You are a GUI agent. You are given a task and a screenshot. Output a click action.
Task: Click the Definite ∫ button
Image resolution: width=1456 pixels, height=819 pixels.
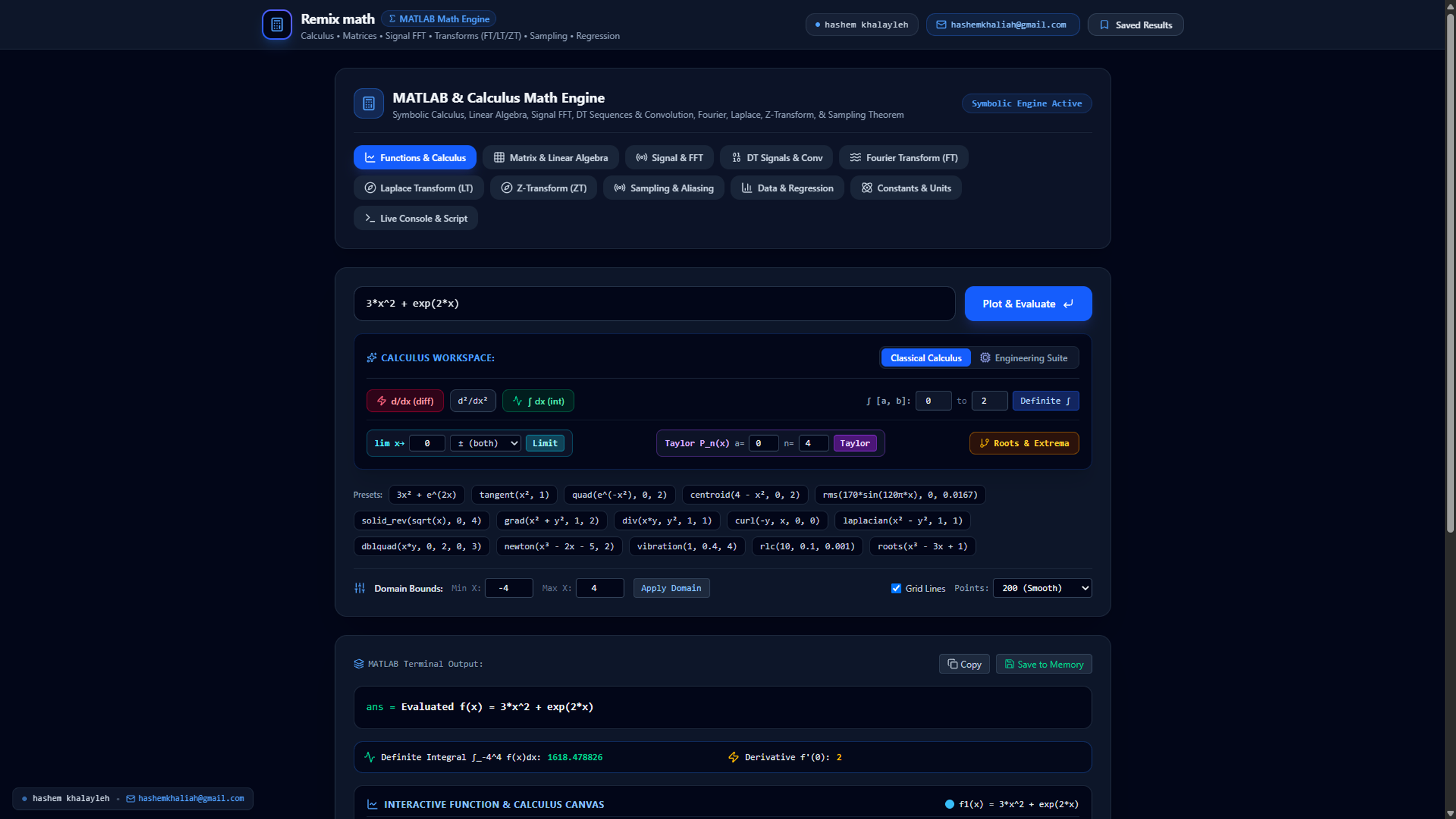tap(1045, 401)
